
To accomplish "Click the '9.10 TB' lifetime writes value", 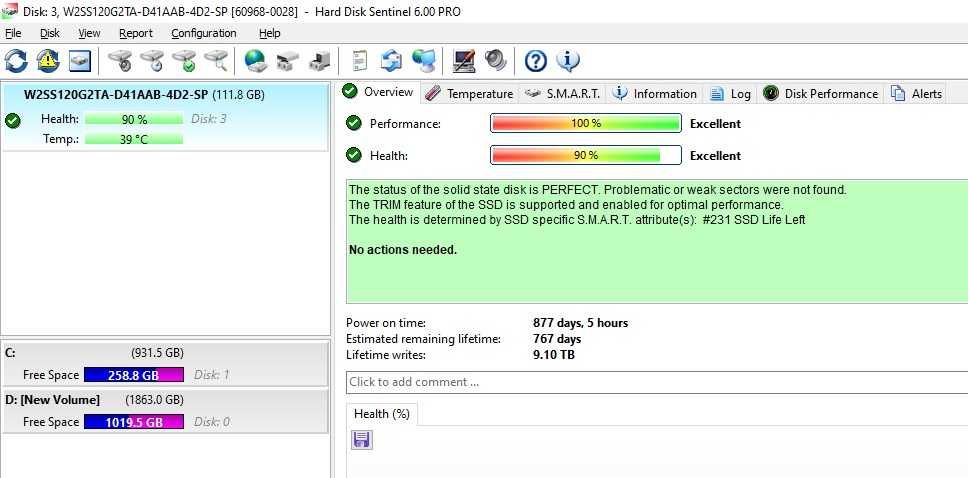I will tap(554, 355).
